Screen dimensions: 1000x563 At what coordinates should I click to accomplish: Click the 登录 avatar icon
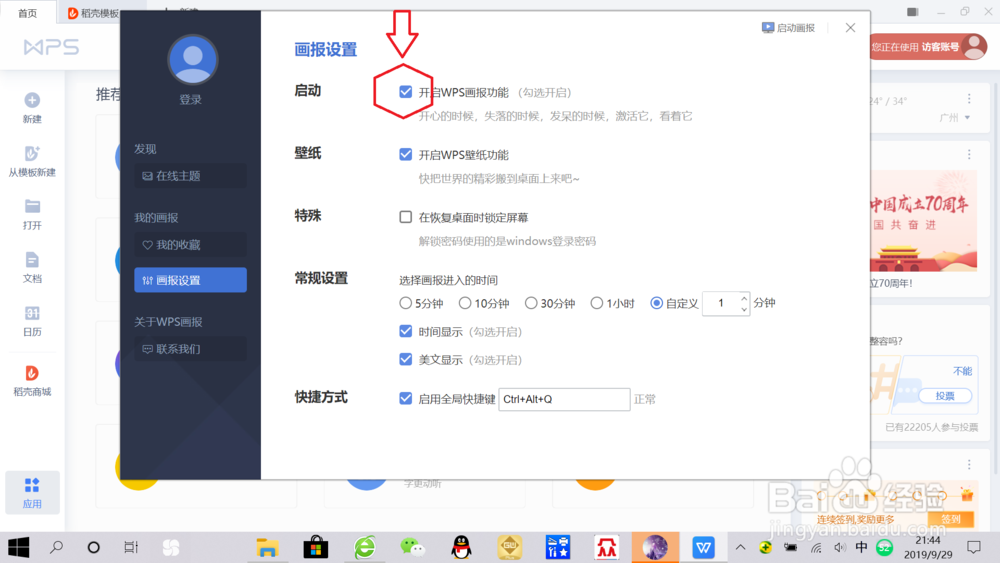click(193, 60)
